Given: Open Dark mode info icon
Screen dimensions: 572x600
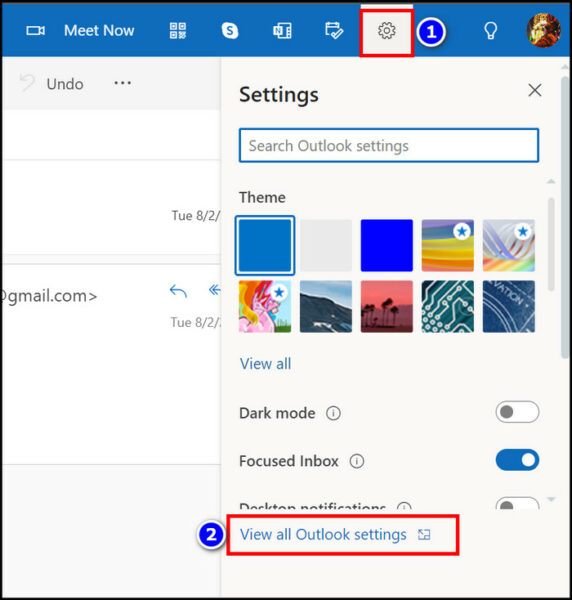Looking at the screenshot, I should pos(333,413).
